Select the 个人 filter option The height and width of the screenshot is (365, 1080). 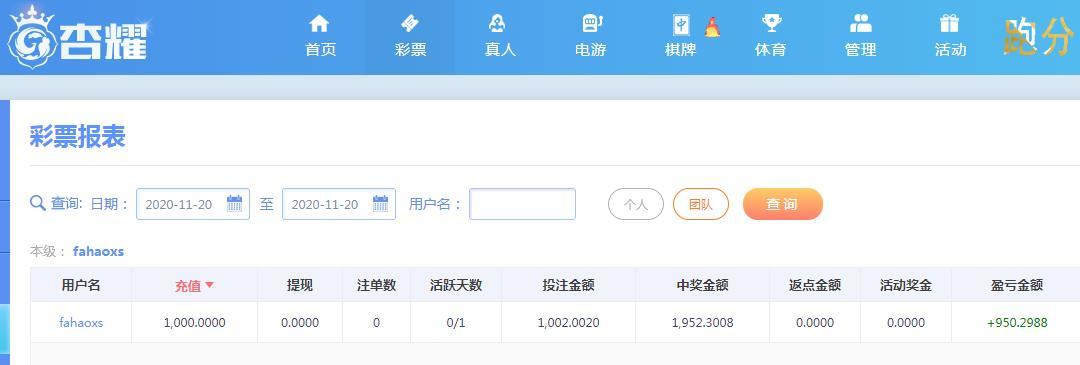636,204
